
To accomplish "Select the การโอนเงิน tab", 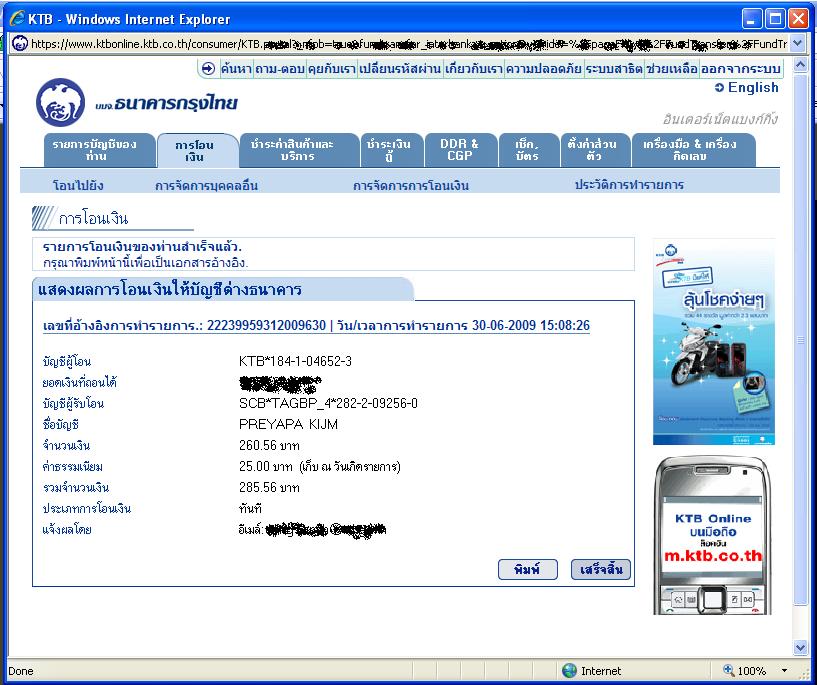I will tap(197, 151).
